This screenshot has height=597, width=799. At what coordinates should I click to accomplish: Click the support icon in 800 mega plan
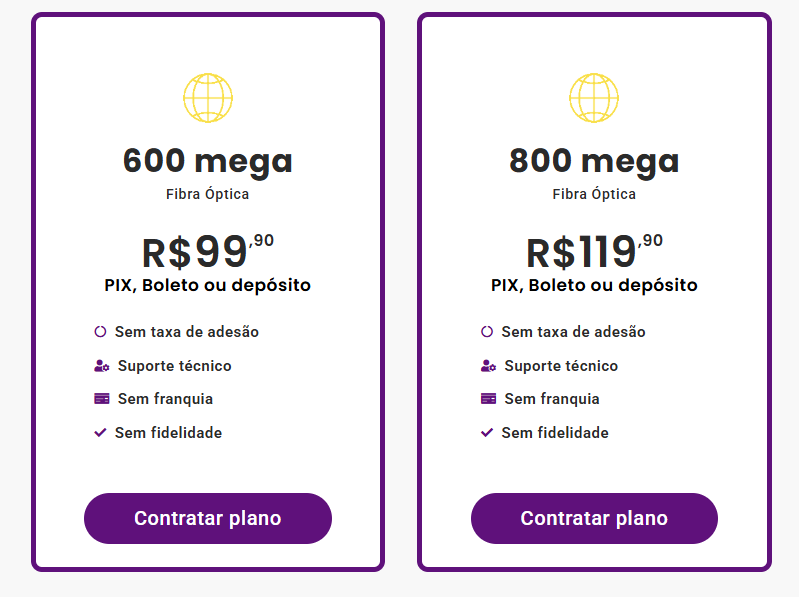point(488,366)
